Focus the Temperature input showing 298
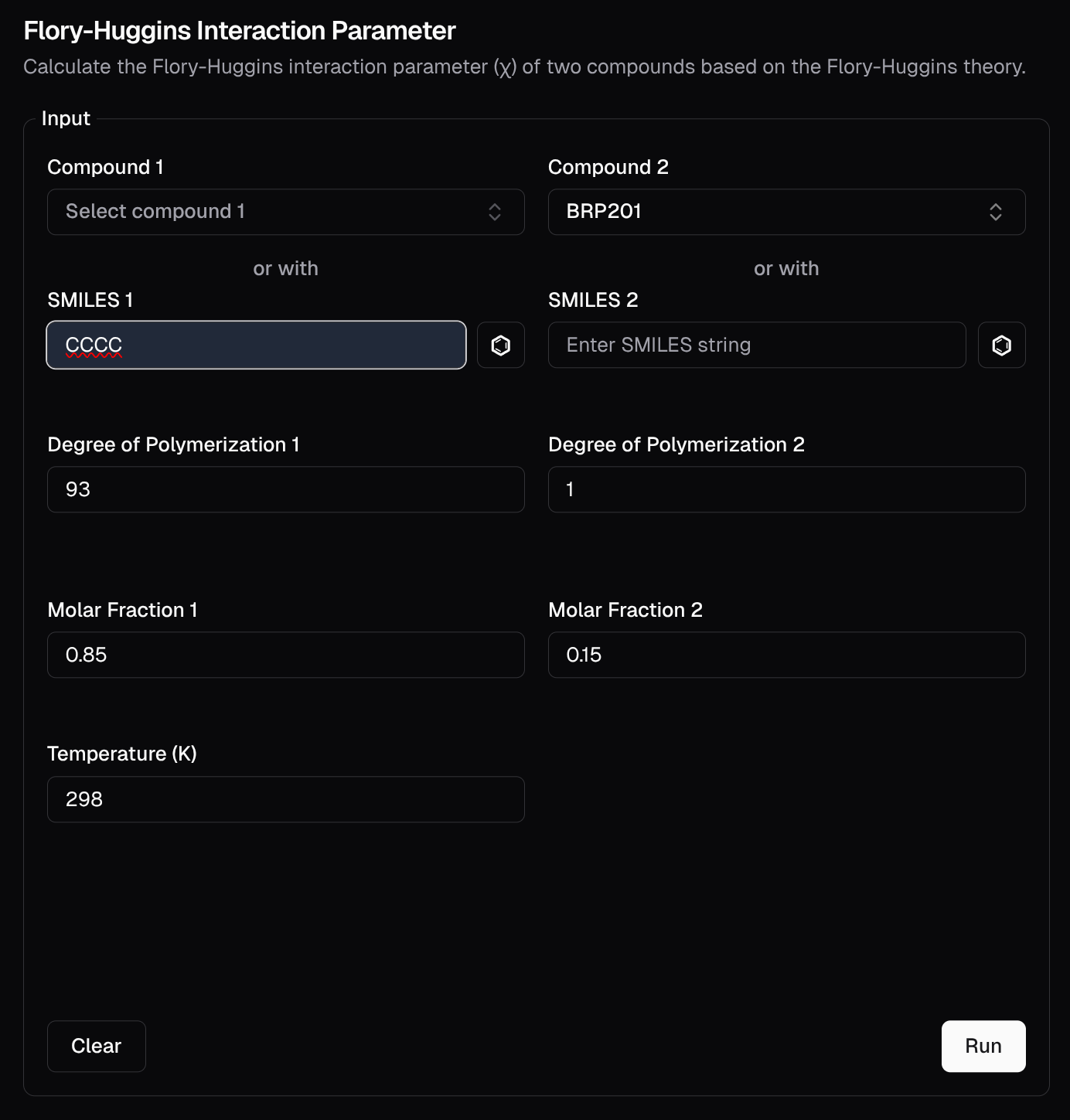Screen dimensions: 1070x1120 285,799
